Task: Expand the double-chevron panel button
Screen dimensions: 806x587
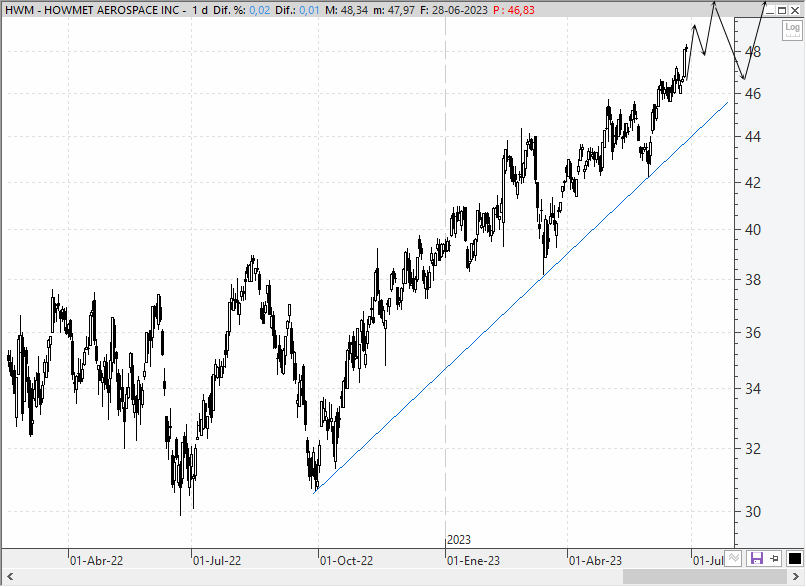Action: pos(734,558)
